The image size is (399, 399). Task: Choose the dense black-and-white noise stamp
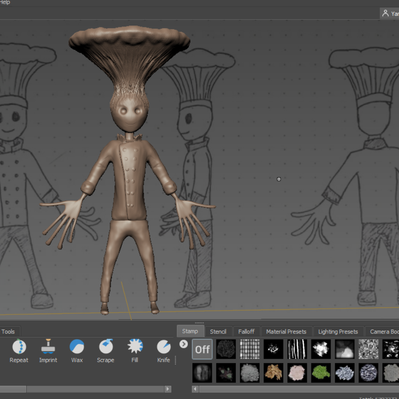point(368,349)
